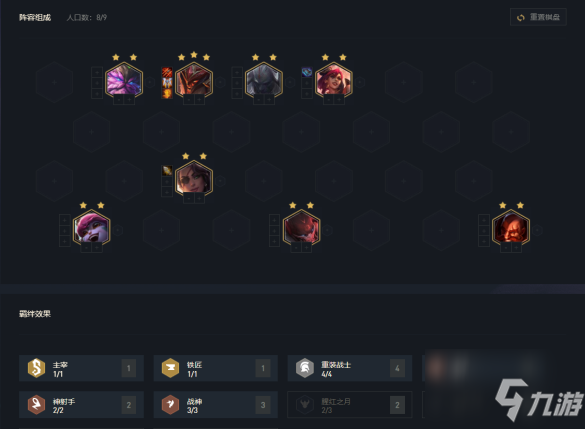Select the gray stone champion hexagon
The width and height of the screenshot is (585, 429).
[x=264, y=81]
